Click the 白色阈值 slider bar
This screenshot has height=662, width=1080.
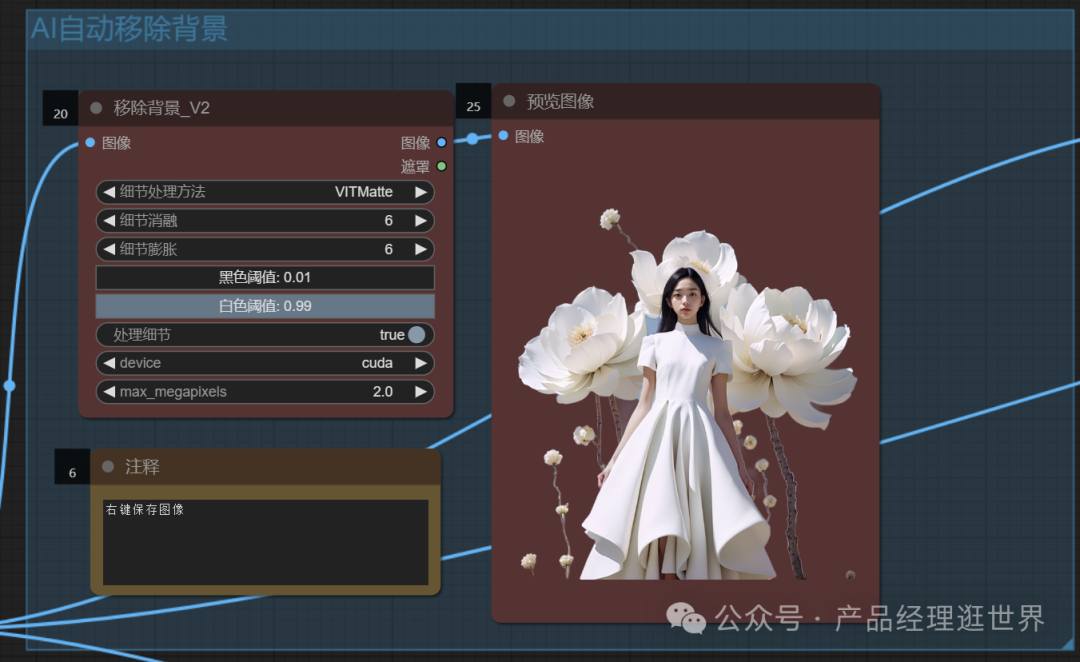[x=265, y=306]
